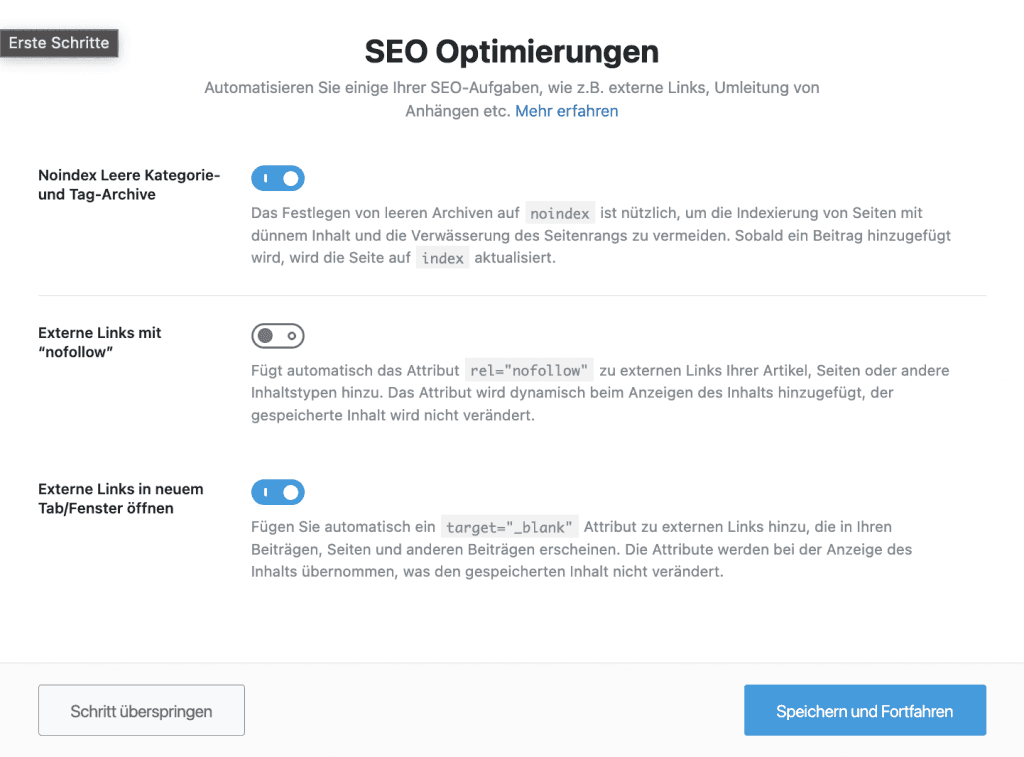Turn off open external links in new tab
1024x757 pixels.
pyautogui.click(x=278, y=492)
